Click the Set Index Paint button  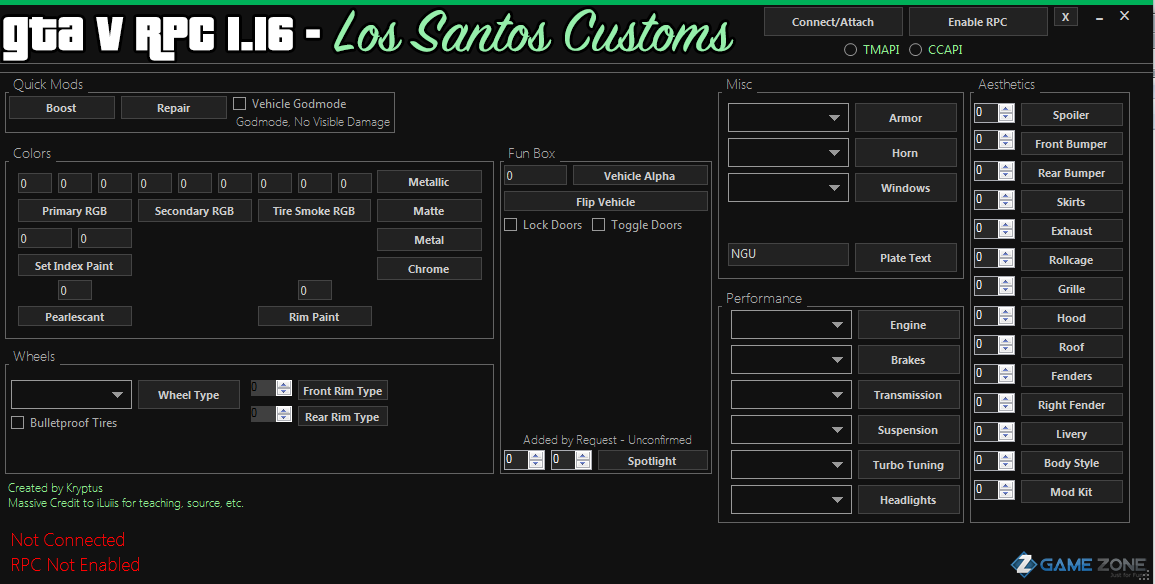pos(74,266)
